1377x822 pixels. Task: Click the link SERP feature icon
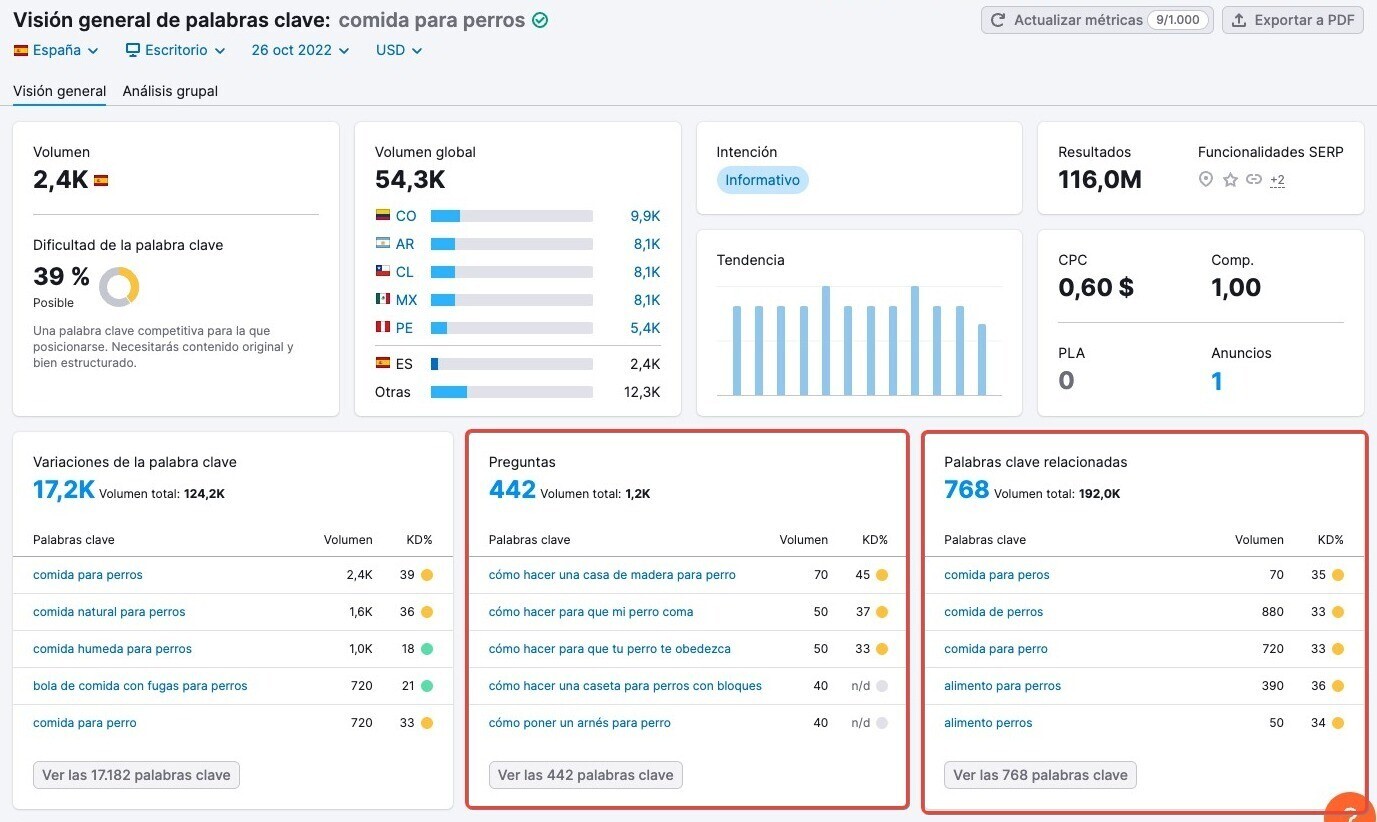point(1253,180)
